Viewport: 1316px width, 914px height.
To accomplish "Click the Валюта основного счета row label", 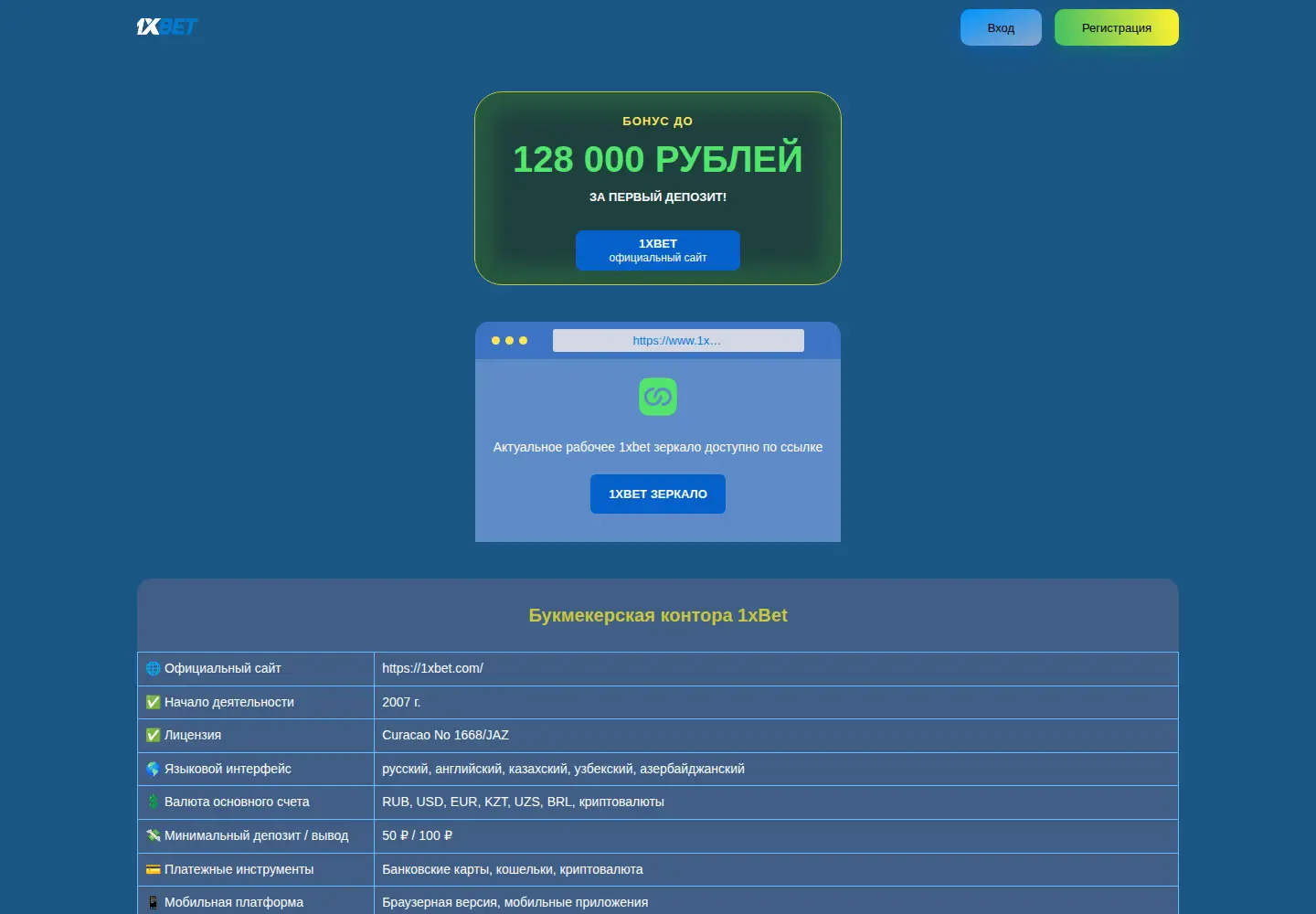I will (x=237, y=802).
